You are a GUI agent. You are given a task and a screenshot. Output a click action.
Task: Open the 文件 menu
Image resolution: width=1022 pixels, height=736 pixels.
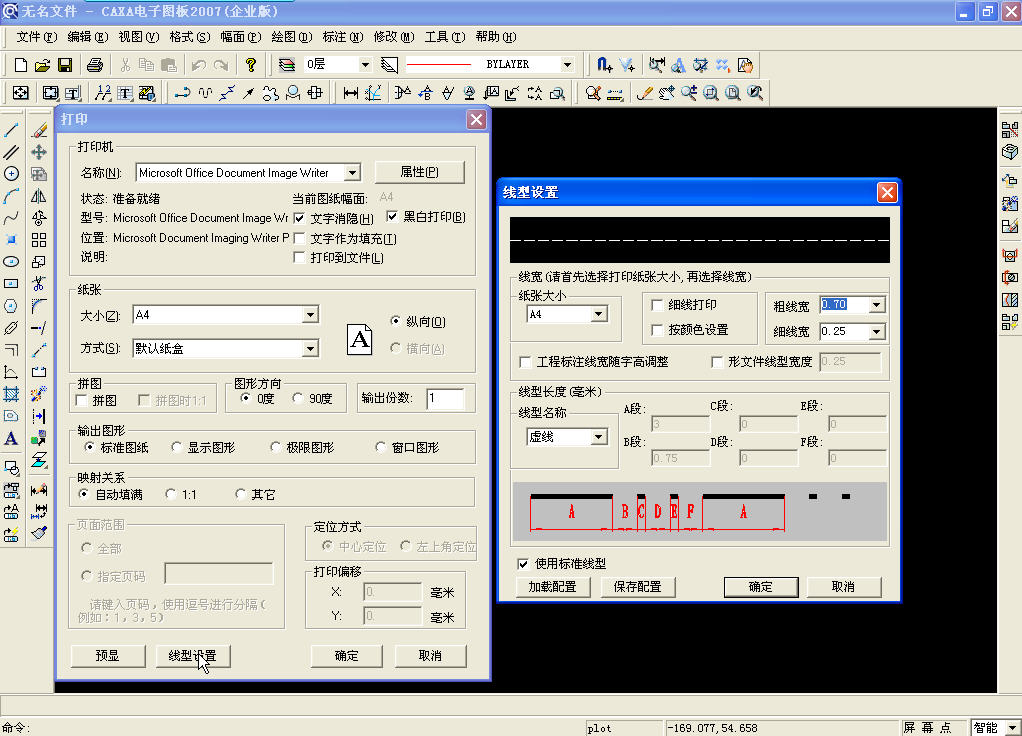[x=36, y=37]
